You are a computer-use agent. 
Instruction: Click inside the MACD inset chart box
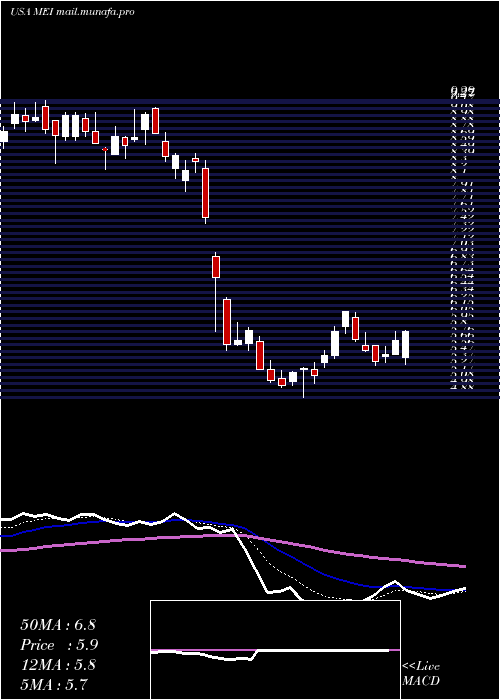[275, 650]
